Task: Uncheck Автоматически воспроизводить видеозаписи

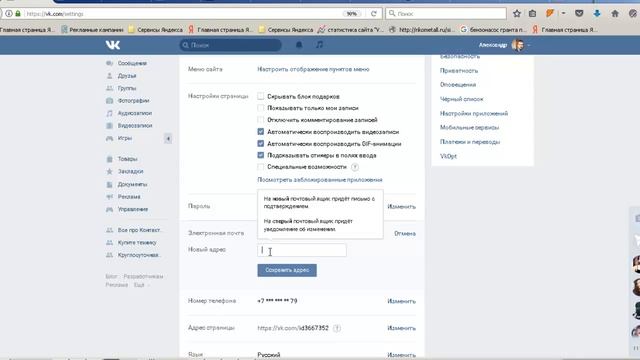Action: coord(260,131)
